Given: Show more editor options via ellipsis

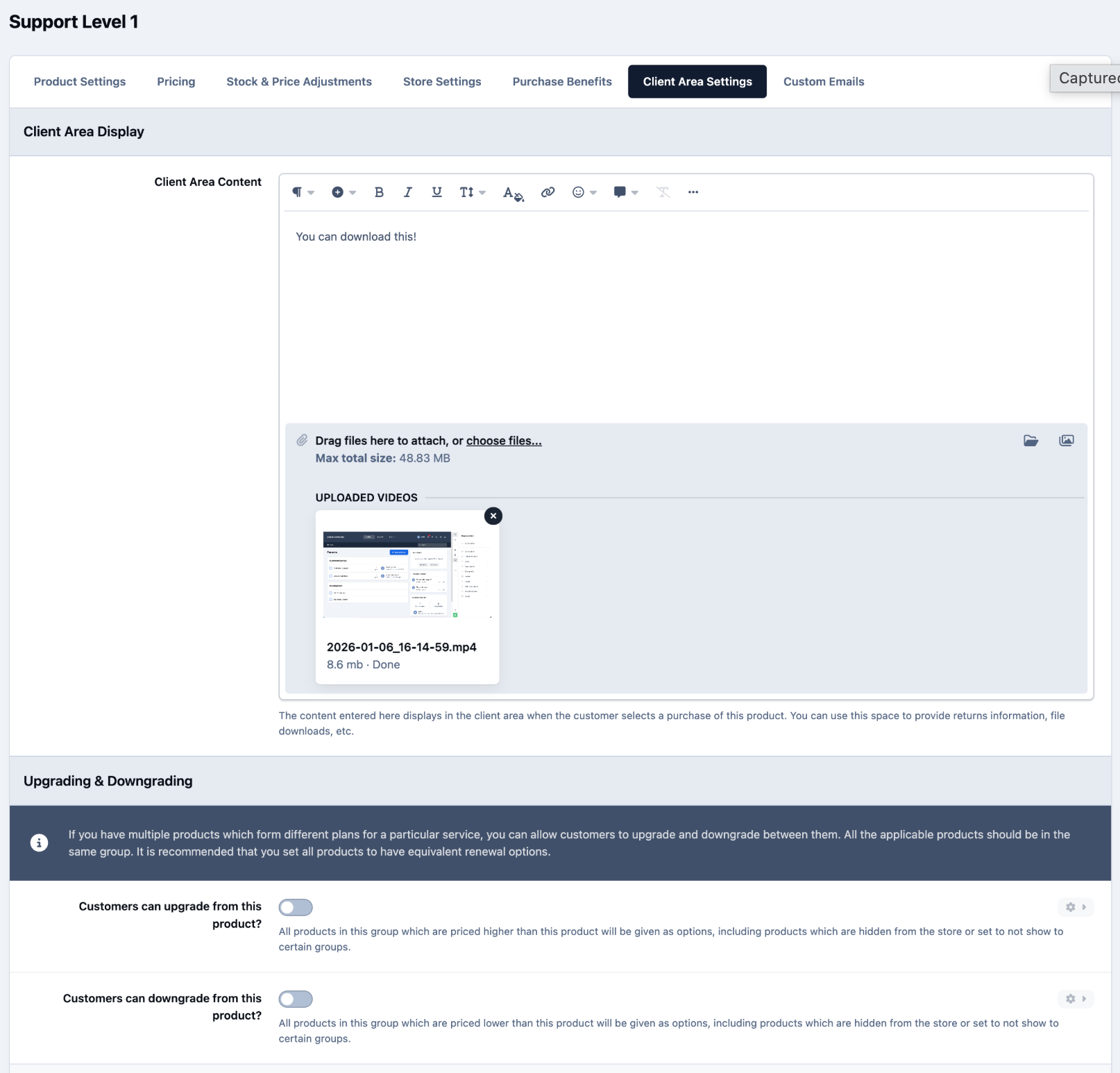Looking at the screenshot, I should (x=693, y=192).
